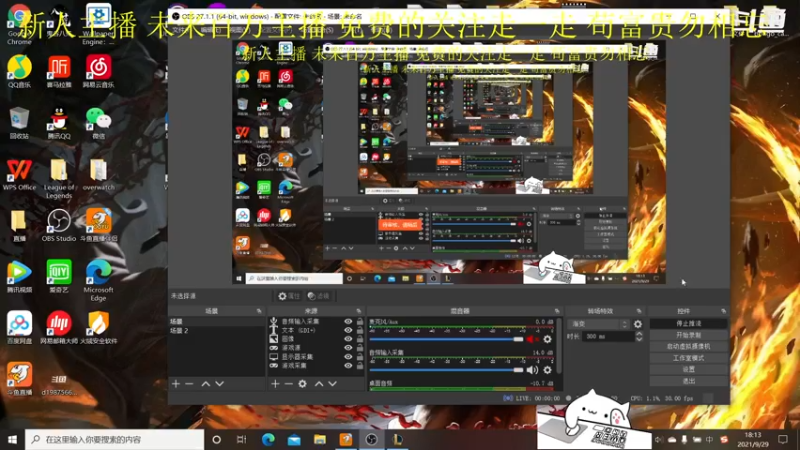The height and width of the screenshot is (450, 800).
Task: Open settings gear for 音频输入采集 mixer channel
Action: click(x=547, y=370)
